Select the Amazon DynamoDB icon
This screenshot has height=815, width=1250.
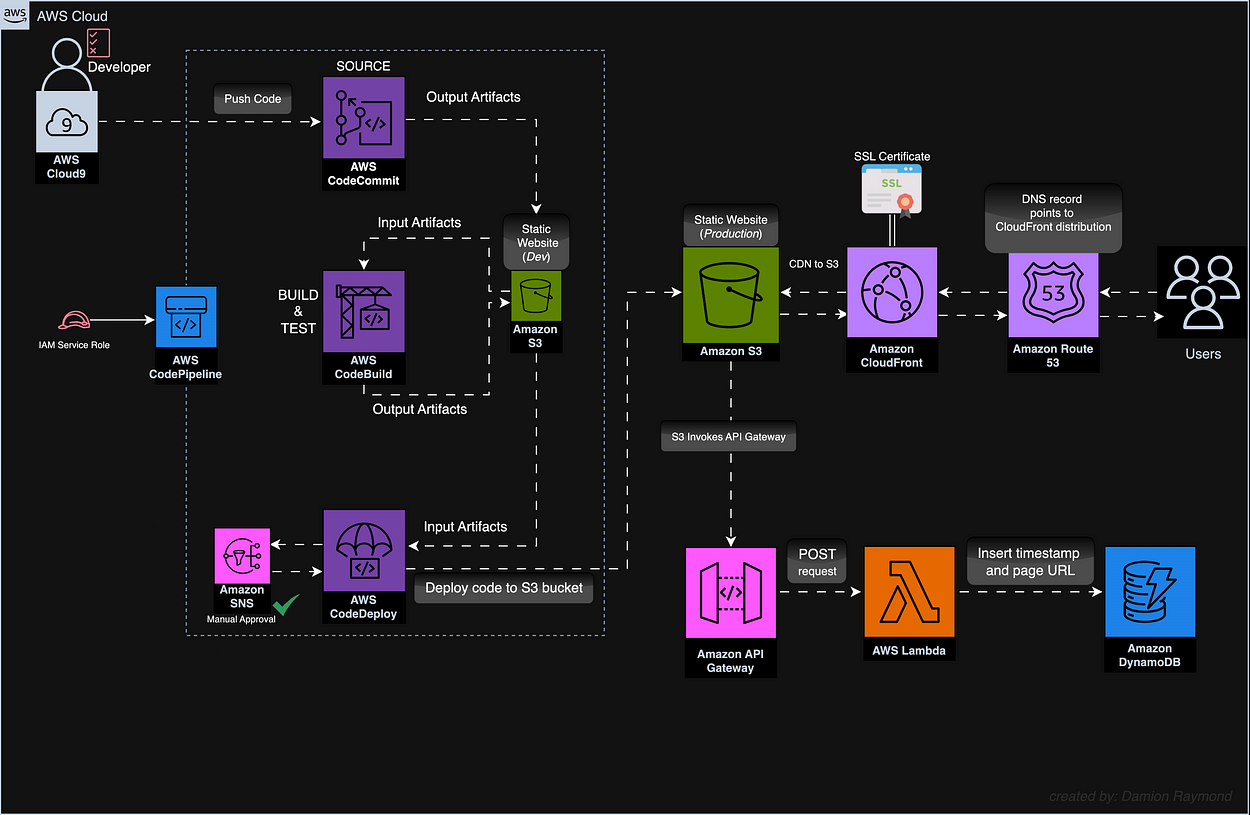(1149, 591)
